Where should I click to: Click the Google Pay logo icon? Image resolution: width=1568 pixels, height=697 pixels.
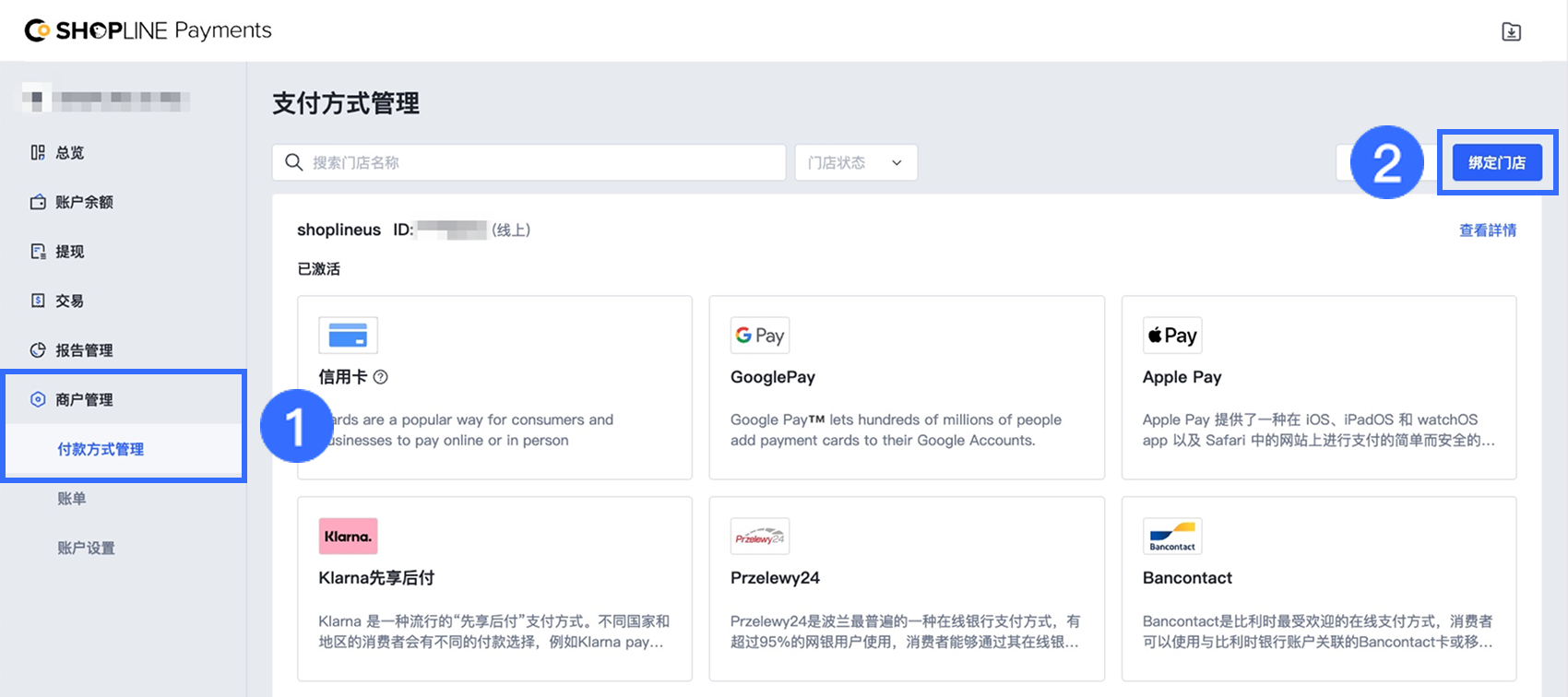[x=759, y=336]
